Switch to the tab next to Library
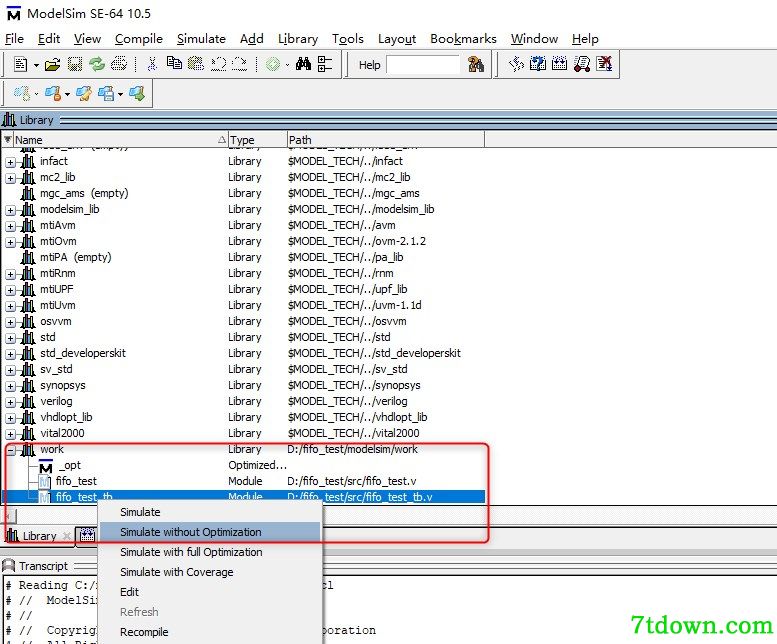 [x=87, y=535]
